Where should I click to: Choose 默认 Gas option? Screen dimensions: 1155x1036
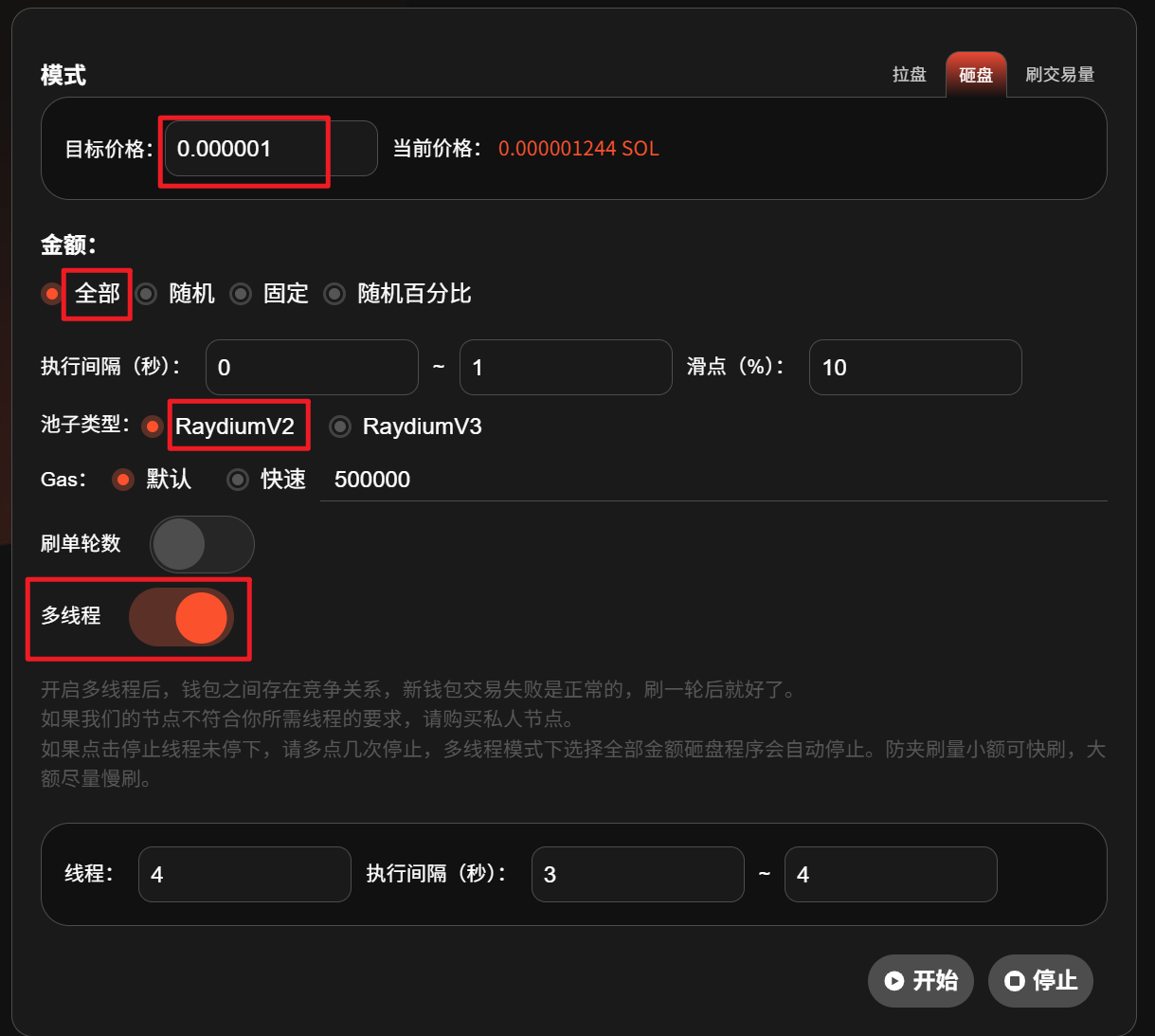click(123, 480)
